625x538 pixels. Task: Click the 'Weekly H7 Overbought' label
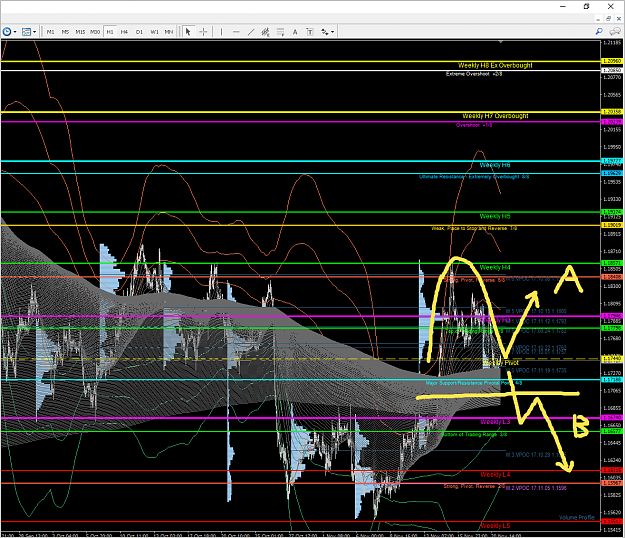[495, 116]
